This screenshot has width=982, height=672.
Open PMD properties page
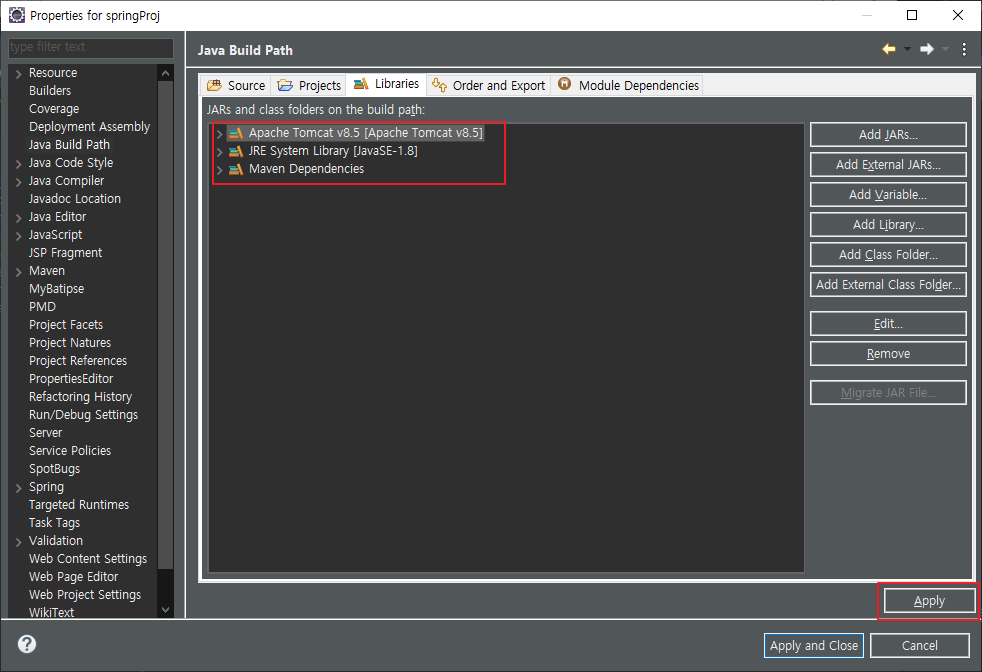pyautogui.click(x=42, y=307)
